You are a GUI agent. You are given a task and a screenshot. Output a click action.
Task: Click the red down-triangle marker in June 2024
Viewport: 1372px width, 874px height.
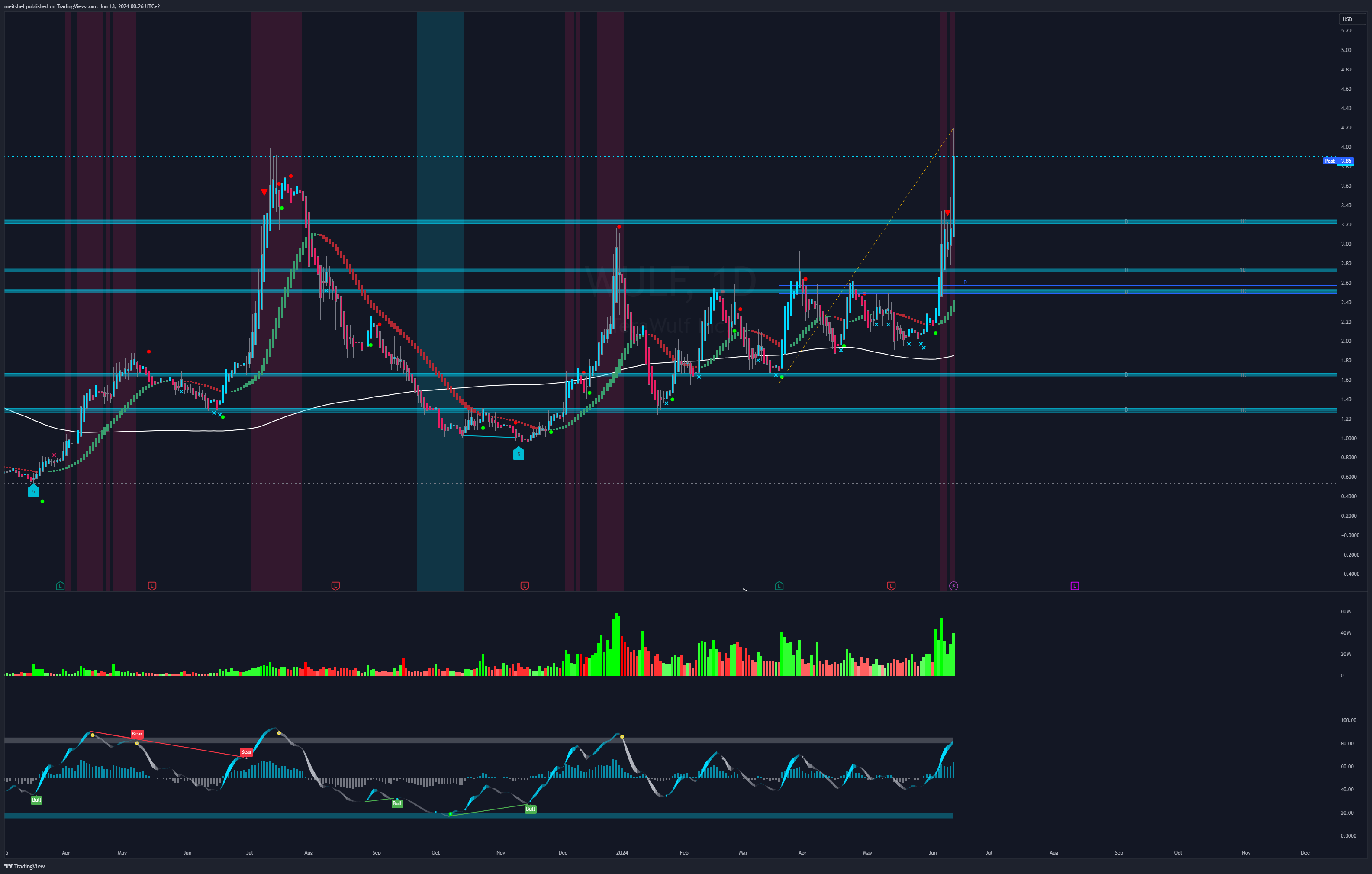[x=947, y=213]
